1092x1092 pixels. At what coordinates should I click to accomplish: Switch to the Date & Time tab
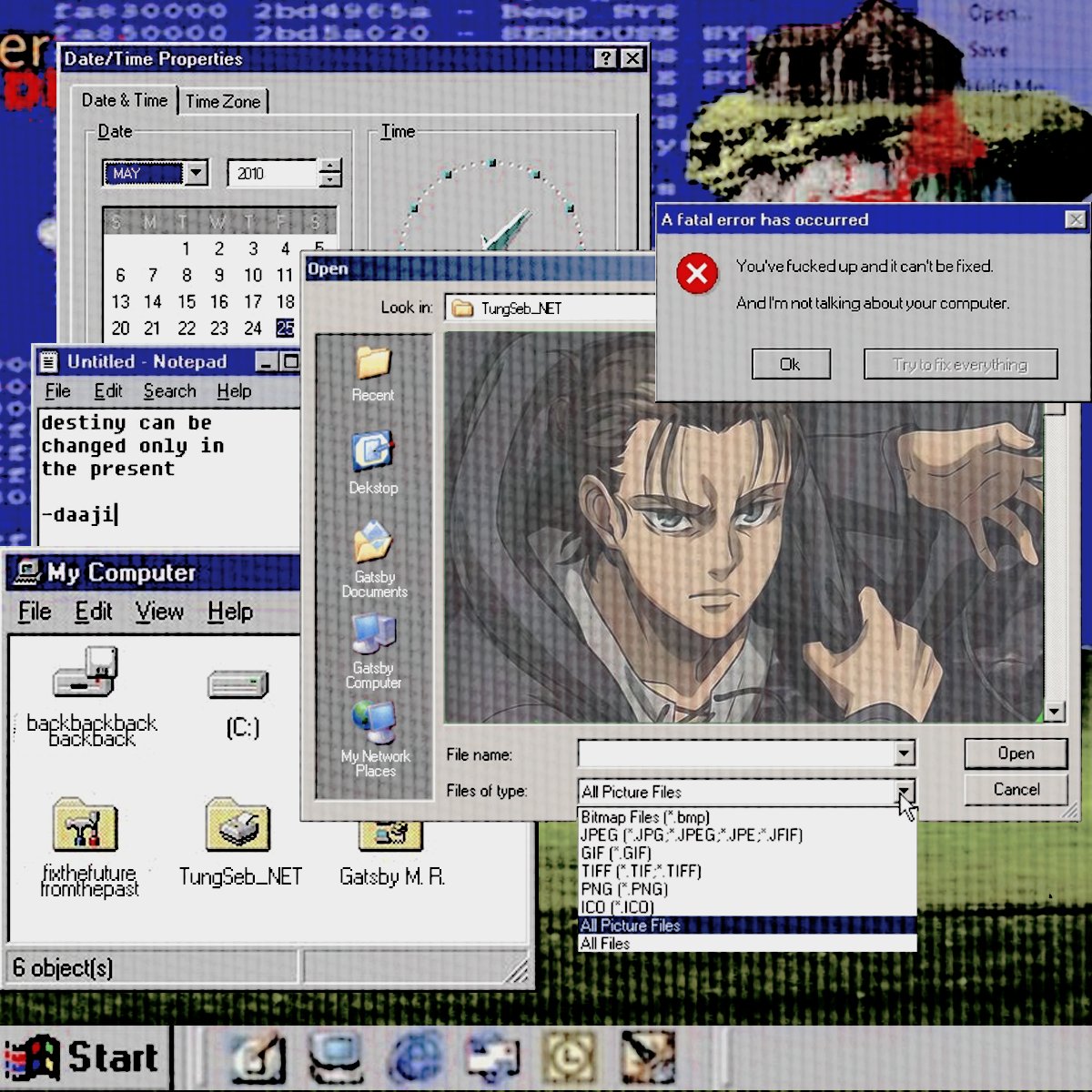(125, 100)
